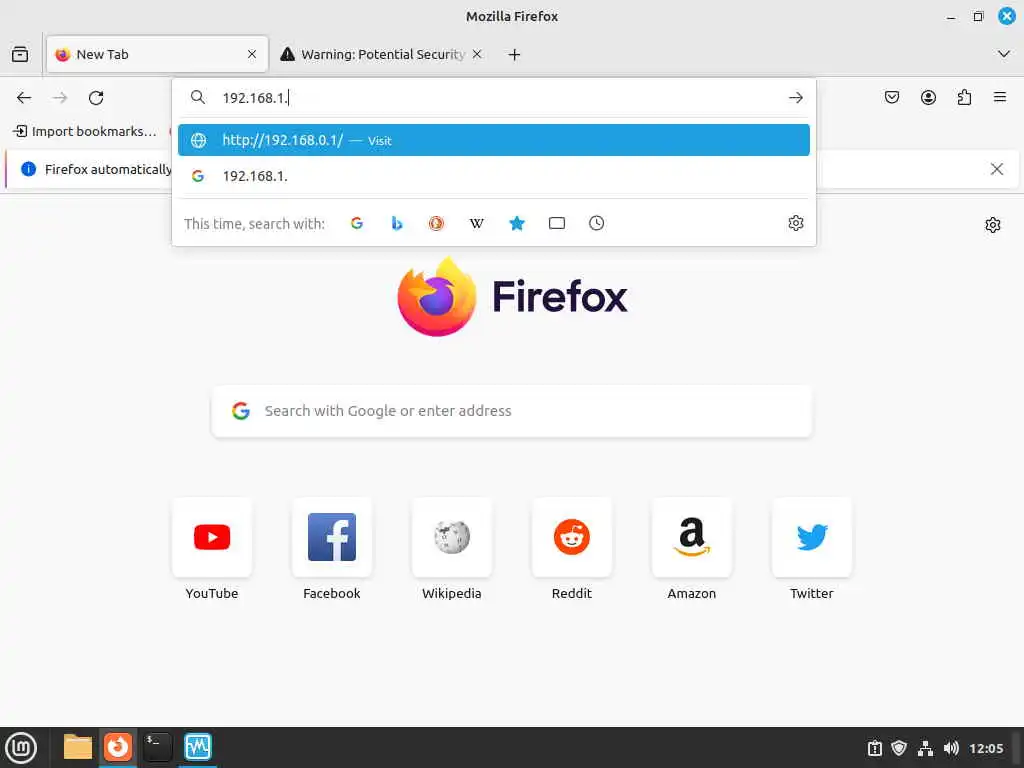The height and width of the screenshot is (768, 1024).
Task: Search in Bookmarks star icon
Action: (x=517, y=223)
